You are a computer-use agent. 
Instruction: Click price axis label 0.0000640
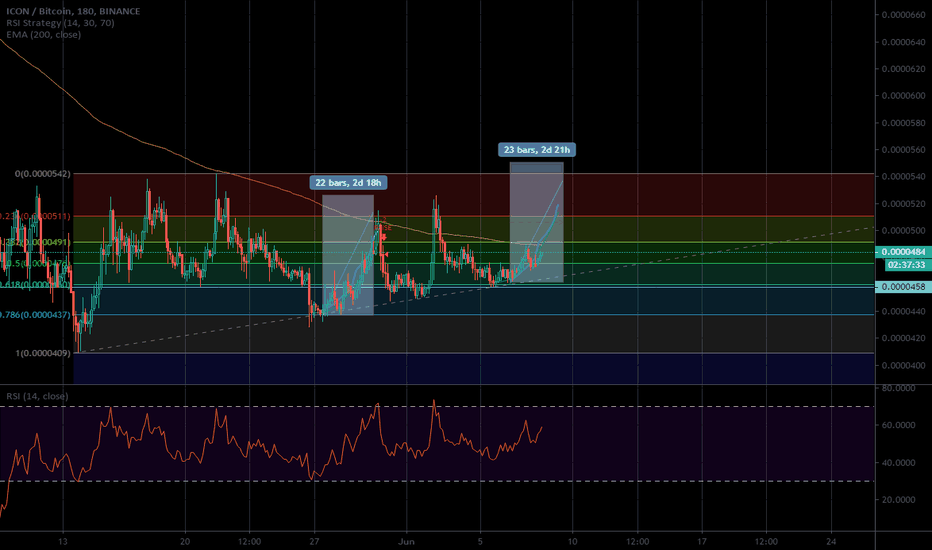pos(903,42)
